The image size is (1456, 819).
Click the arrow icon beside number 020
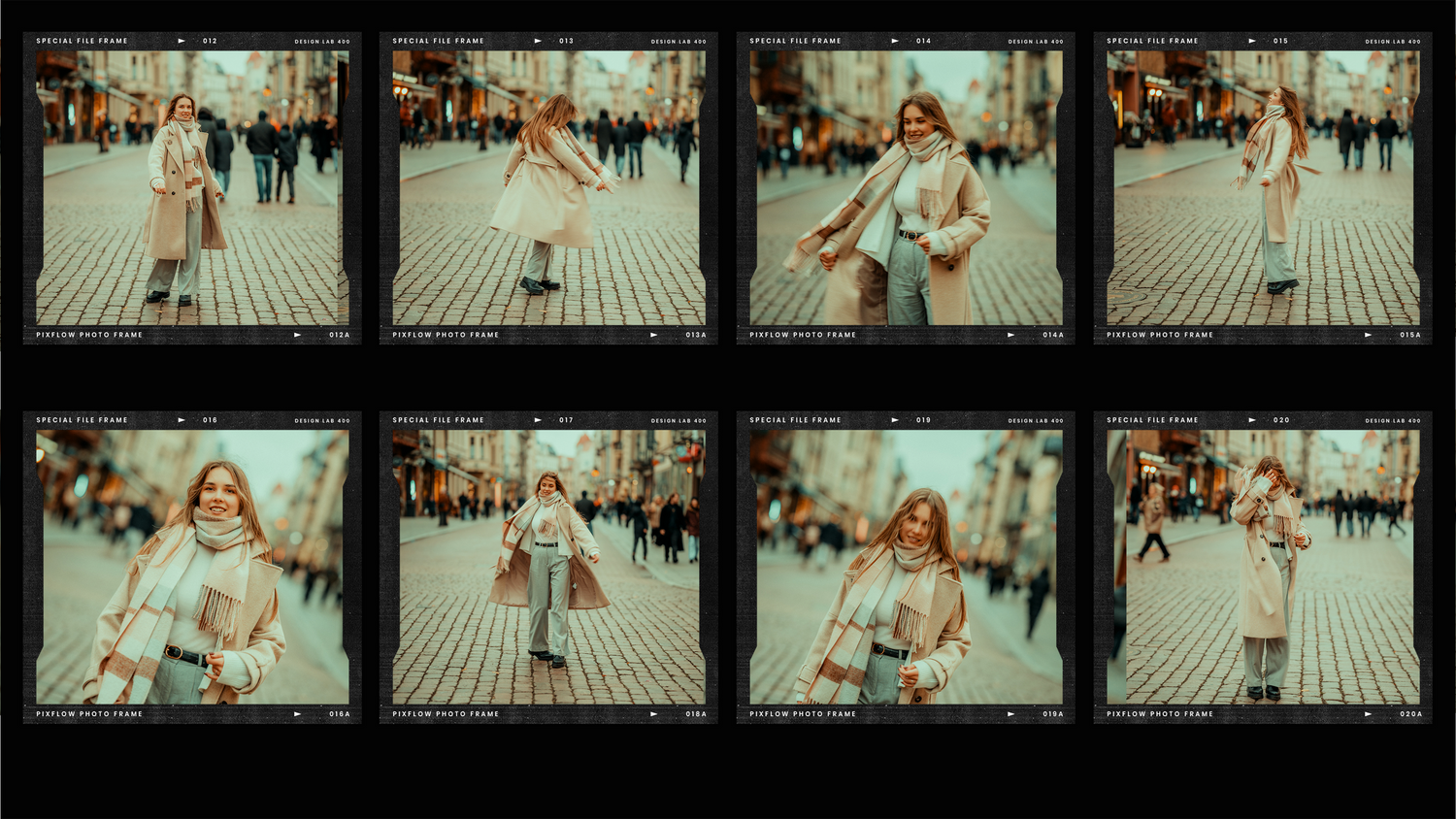pos(1252,420)
